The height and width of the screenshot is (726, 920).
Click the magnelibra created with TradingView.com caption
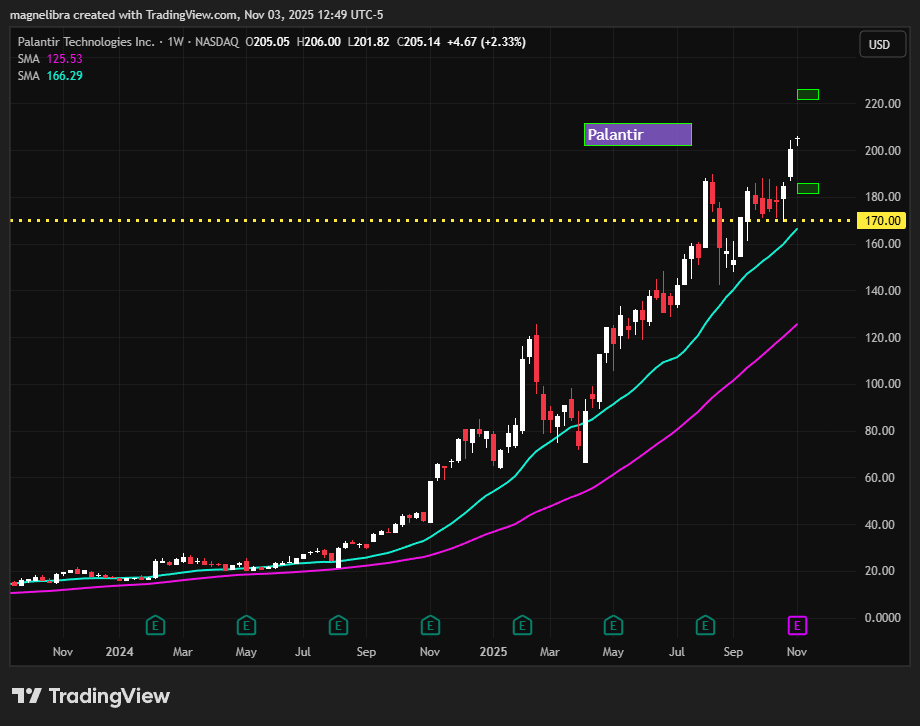coord(197,15)
